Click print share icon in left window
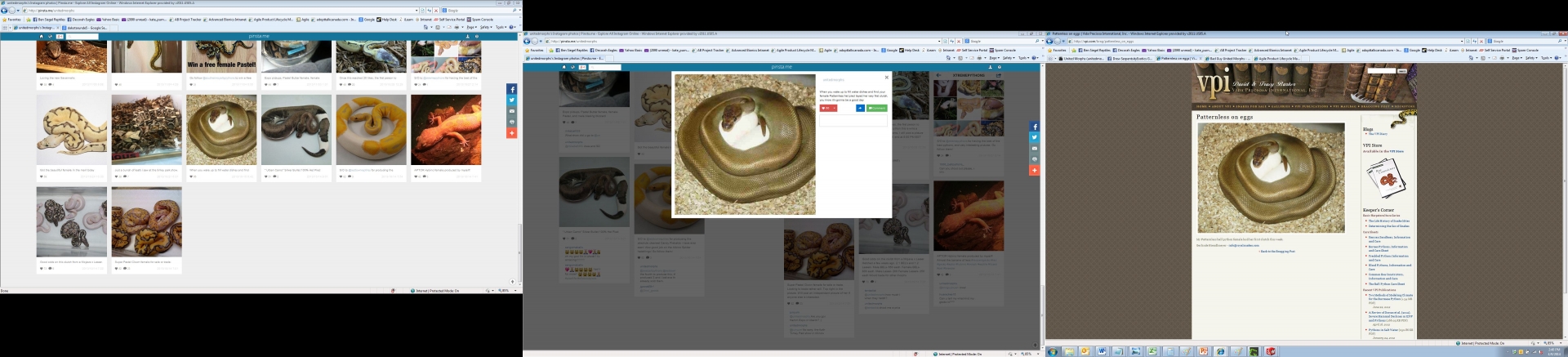Viewport: 1568px width, 357px height. (x=512, y=122)
